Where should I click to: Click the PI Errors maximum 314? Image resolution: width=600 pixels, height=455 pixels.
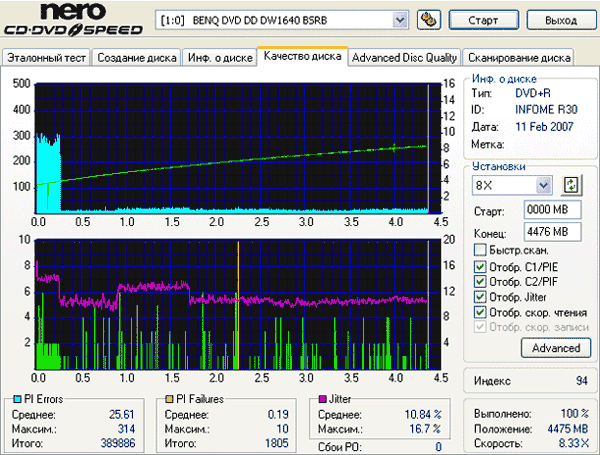pyautogui.click(x=126, y=429)
